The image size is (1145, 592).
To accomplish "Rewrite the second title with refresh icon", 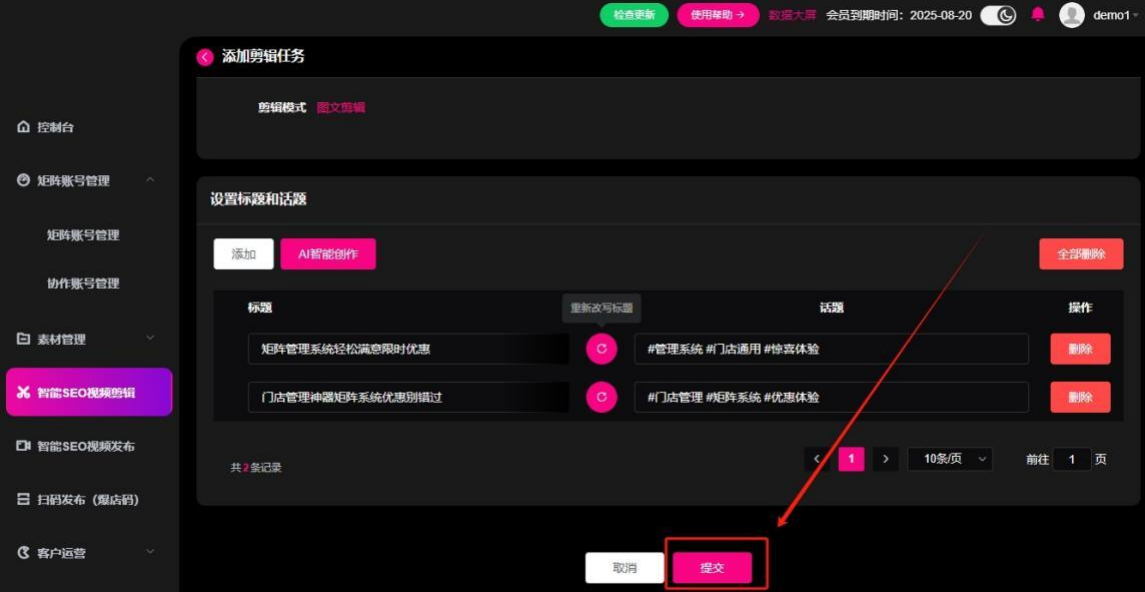I will [601, 397].
